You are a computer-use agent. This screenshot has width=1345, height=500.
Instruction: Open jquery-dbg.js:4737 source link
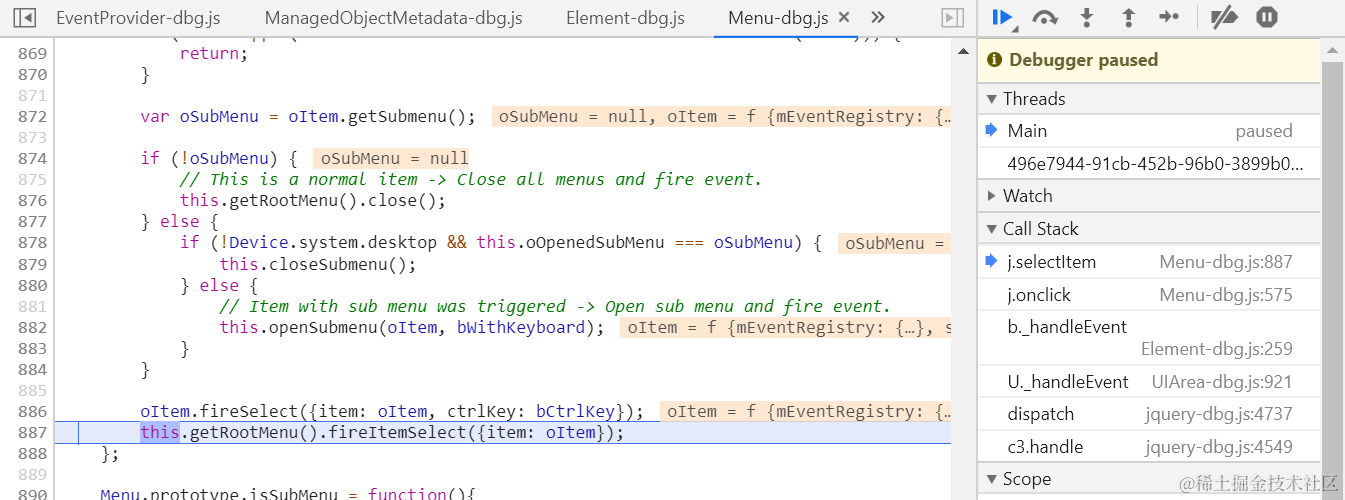tap(1218, 414)
